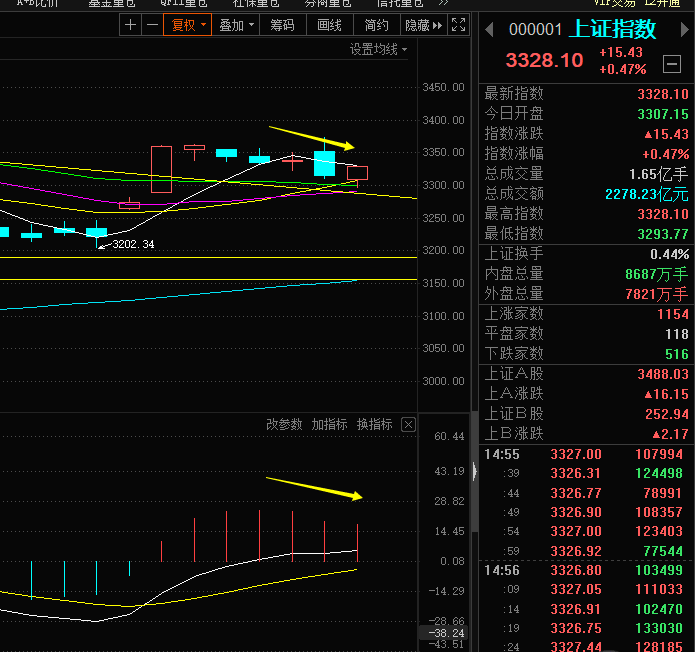This screenshot has height=652, width=695.
Task: Click the tick volume 133030
Action: tap(659, 629)
